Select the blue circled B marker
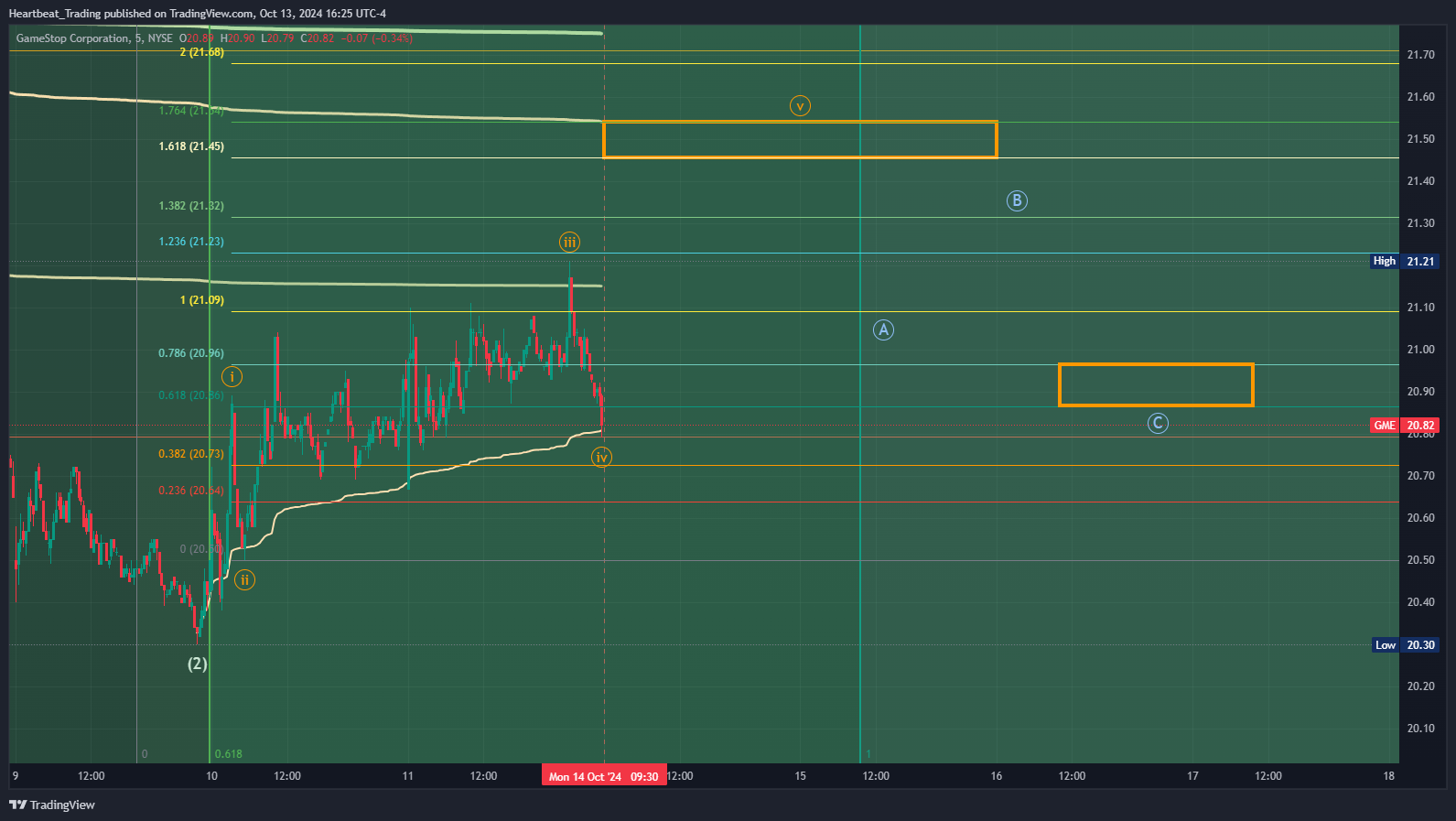Viewport: 1456px width, 821px height. [x=1017, y=200]
